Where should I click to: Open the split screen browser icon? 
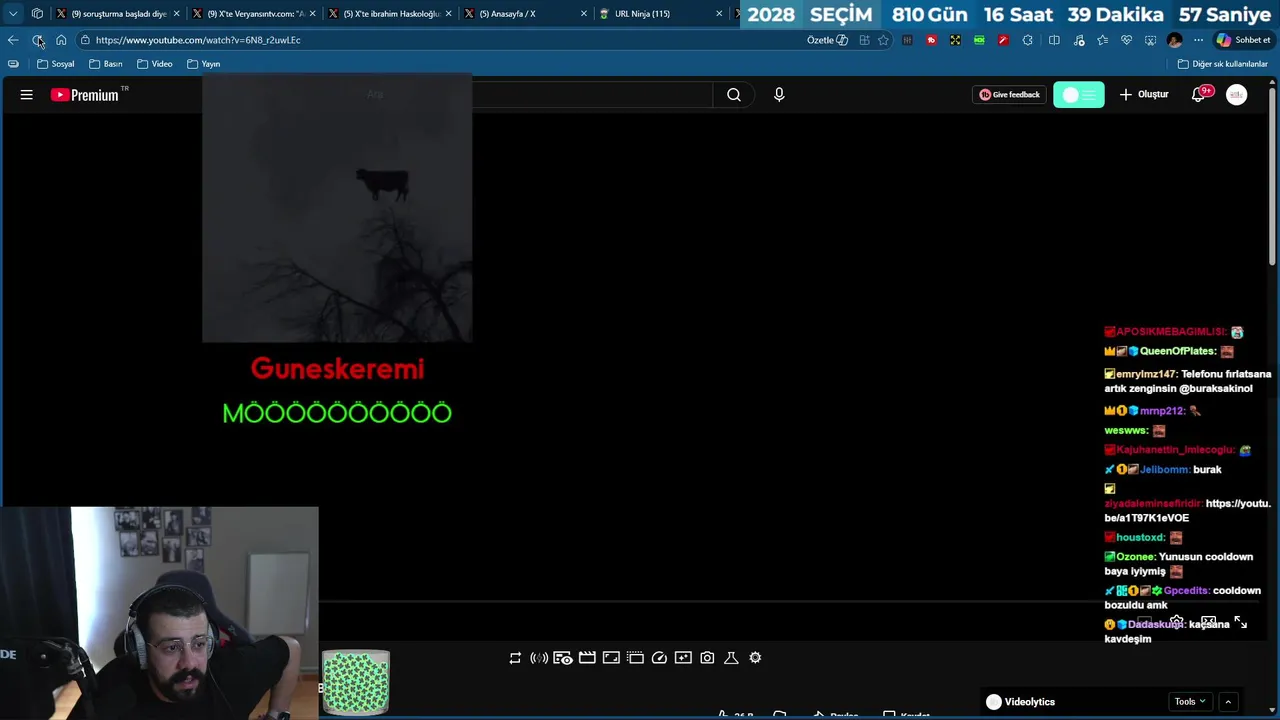click(1054, 40)
